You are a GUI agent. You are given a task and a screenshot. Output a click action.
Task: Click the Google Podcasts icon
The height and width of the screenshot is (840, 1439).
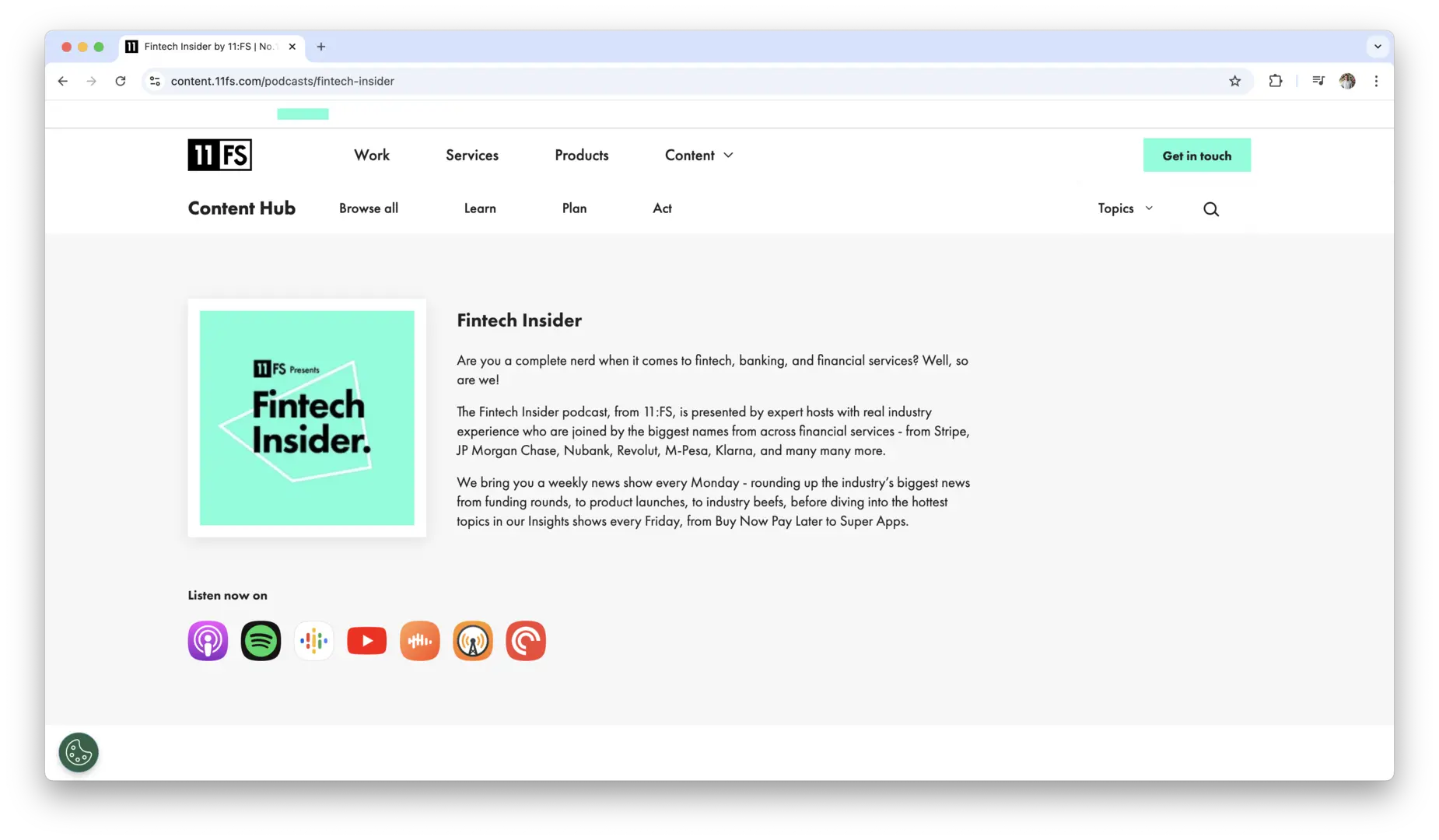pyautogui.click(x=313, y=641)
